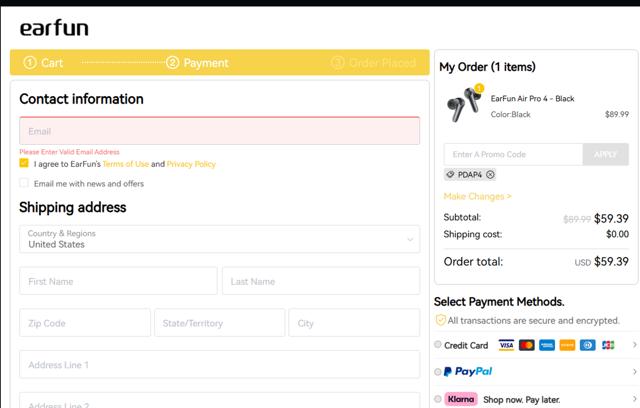This screenshot has height=408, width=640.
Task: Click the pink Klarna badge
Action: (461, 399)
